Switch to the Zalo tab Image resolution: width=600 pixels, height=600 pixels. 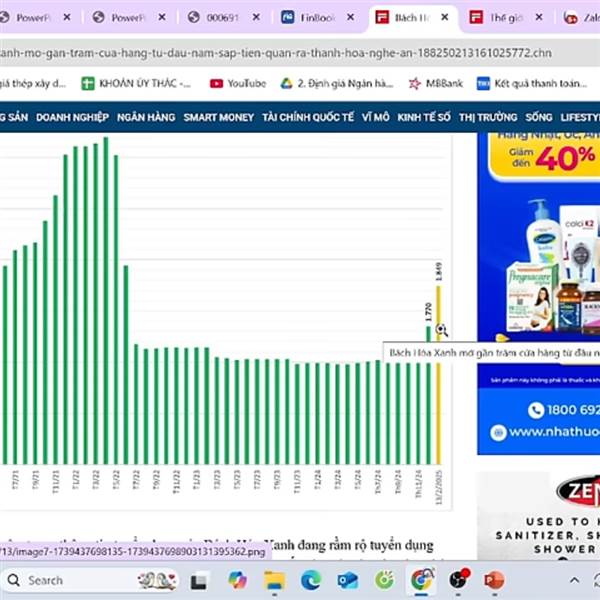point(580,18)
